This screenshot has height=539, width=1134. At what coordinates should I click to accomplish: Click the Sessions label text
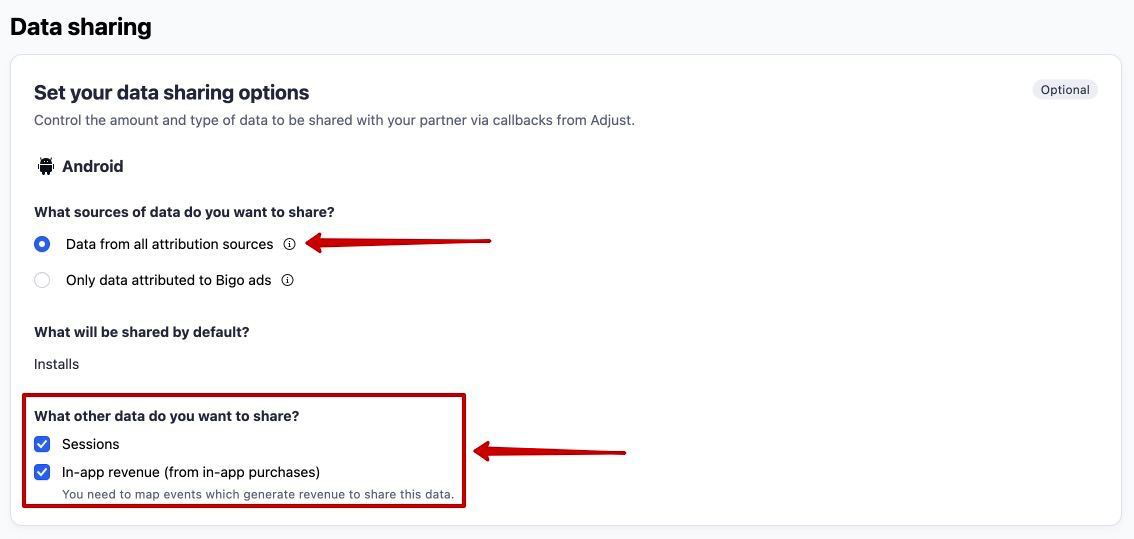point(90,443)
